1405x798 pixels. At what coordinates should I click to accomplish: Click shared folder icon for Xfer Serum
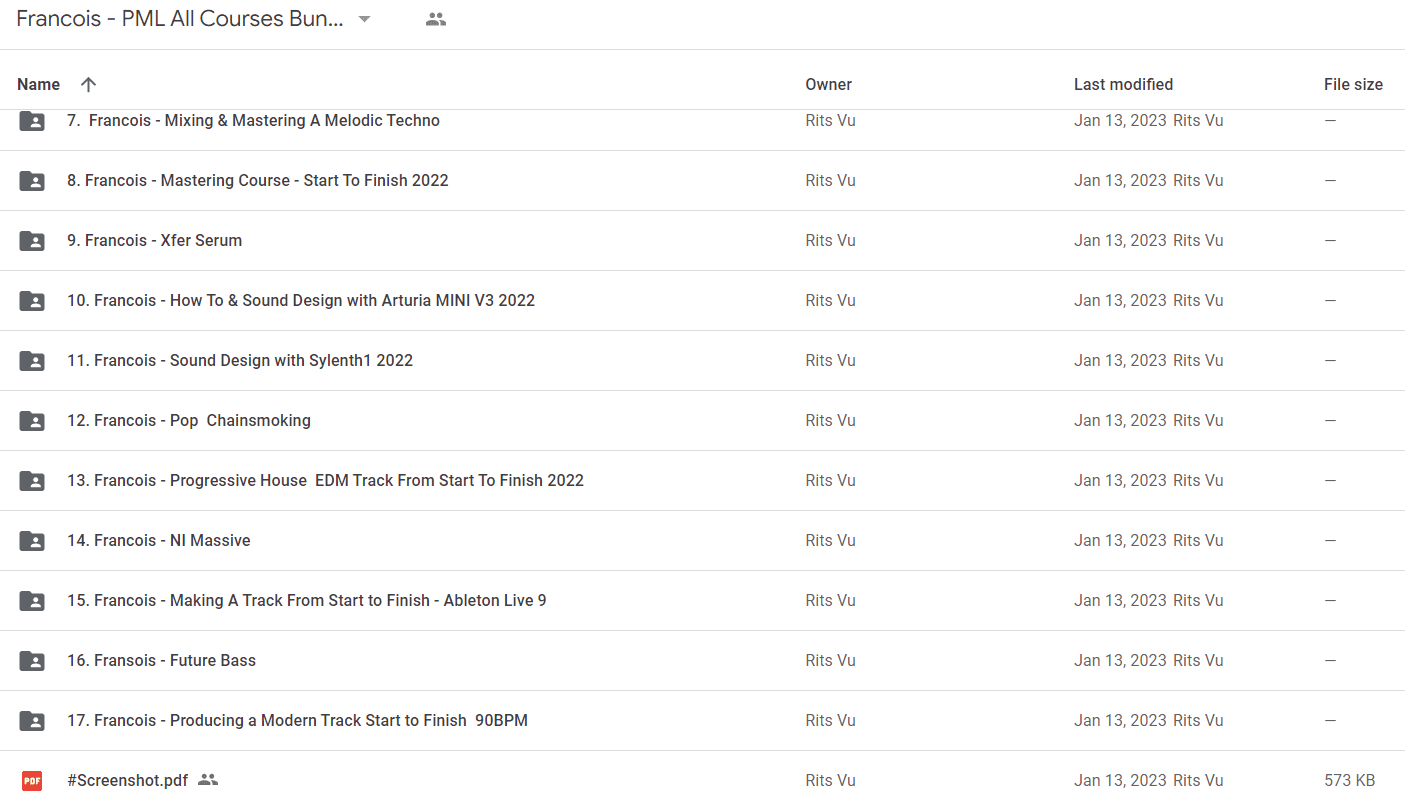[x=32, y=241]
